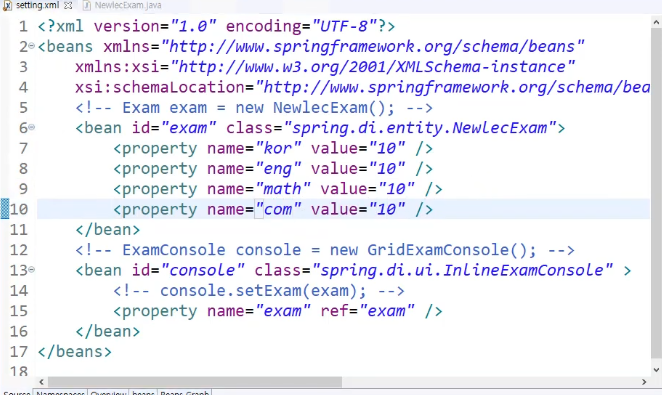Click the closing </bean> tag on line 11
Viewport: 662px width, 395px height.
click(x=108, y=230)
